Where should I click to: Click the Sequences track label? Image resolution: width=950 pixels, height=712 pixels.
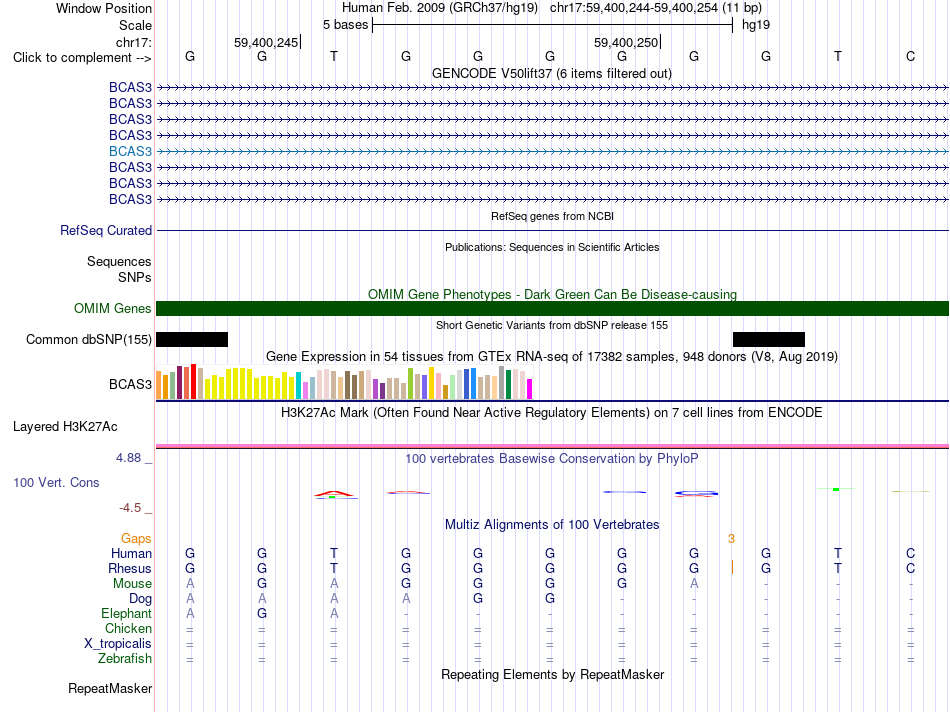(119, 261)
